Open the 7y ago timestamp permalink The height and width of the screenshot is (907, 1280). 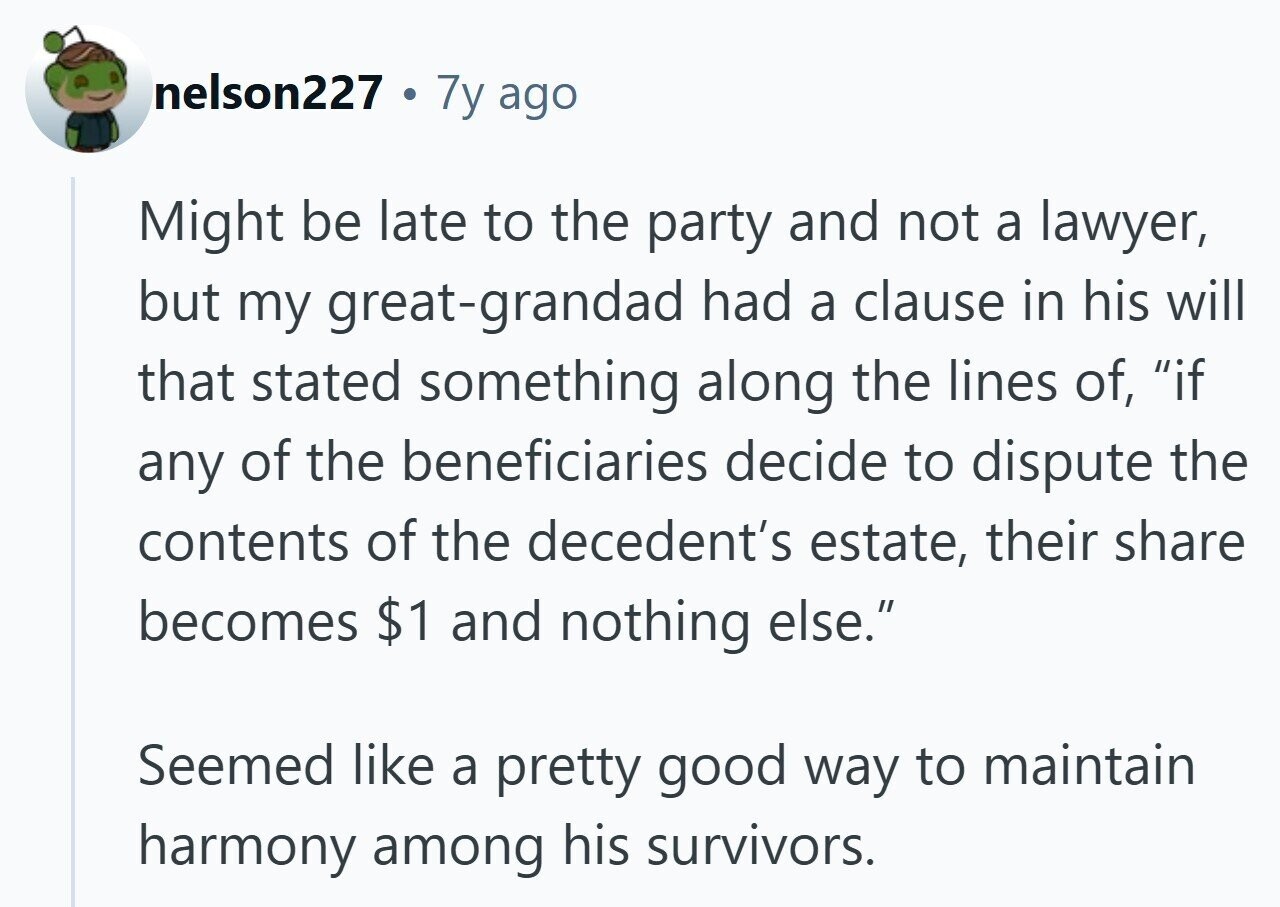point(507,94)
